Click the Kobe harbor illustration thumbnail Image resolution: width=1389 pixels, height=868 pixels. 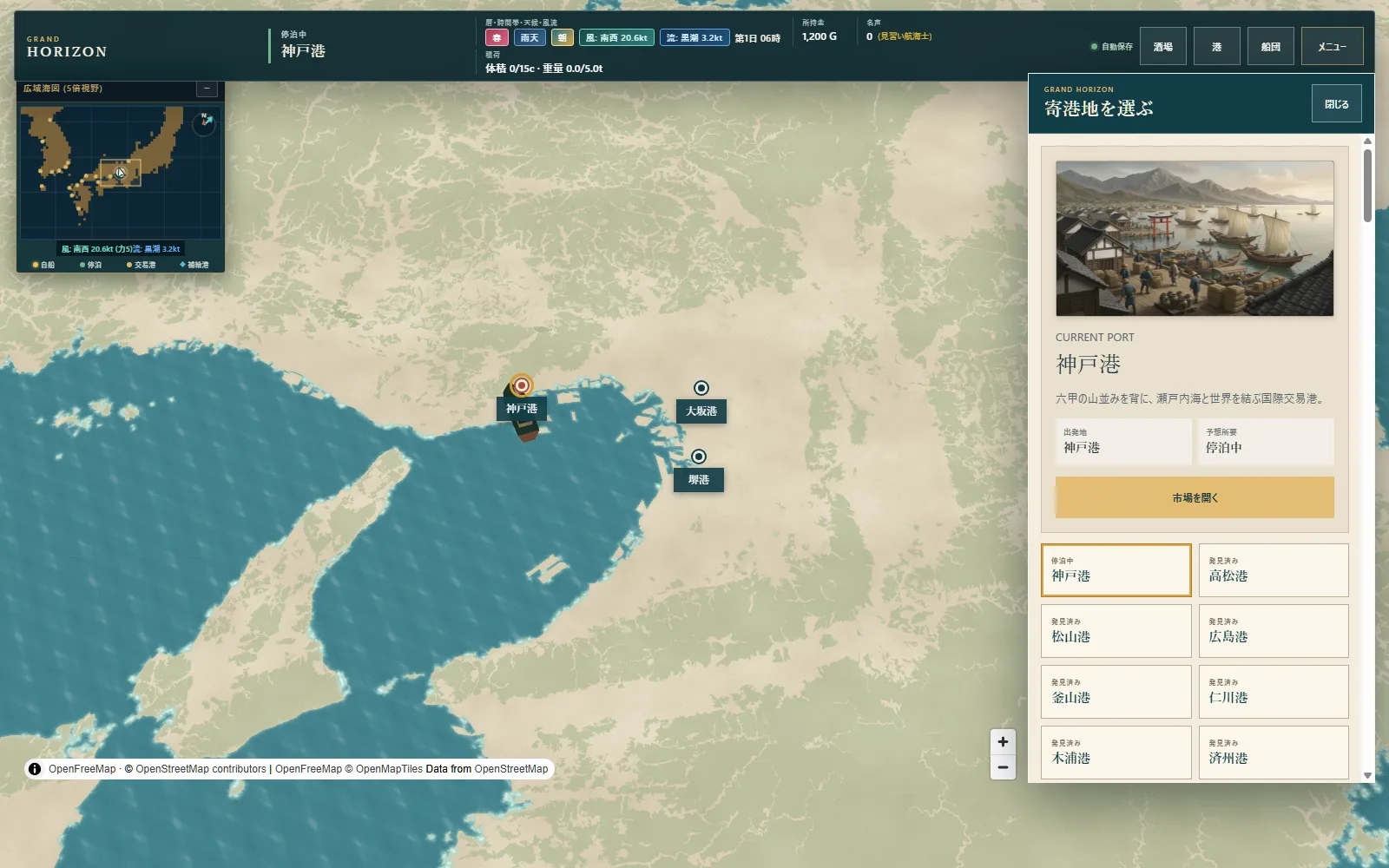pos(1195,239)
